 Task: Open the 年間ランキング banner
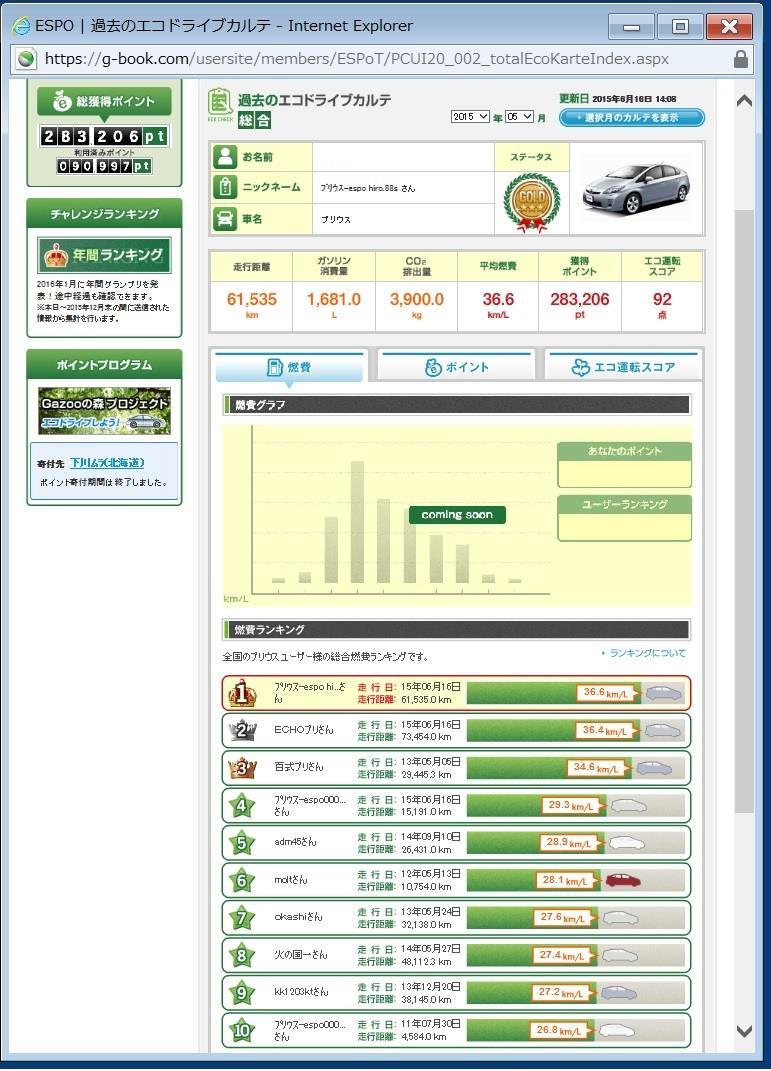click(104, 255)
